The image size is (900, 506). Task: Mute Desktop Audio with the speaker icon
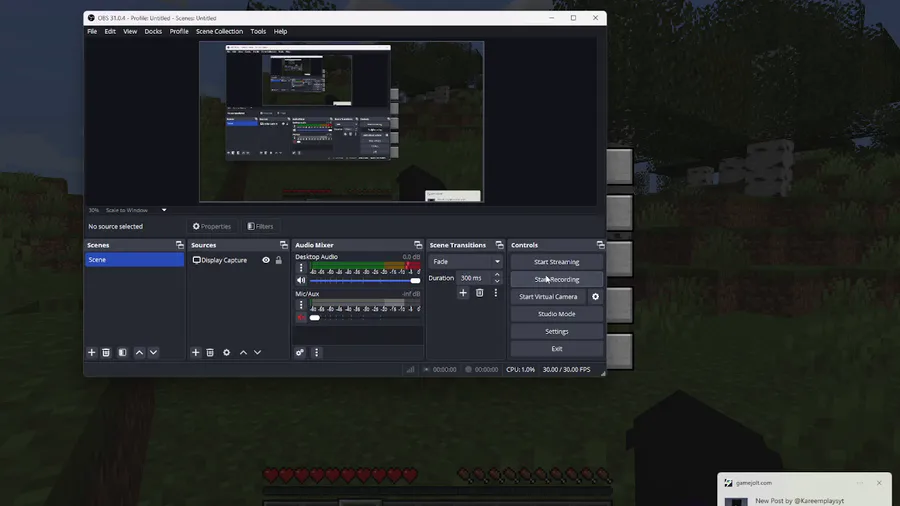coord(301,281)
